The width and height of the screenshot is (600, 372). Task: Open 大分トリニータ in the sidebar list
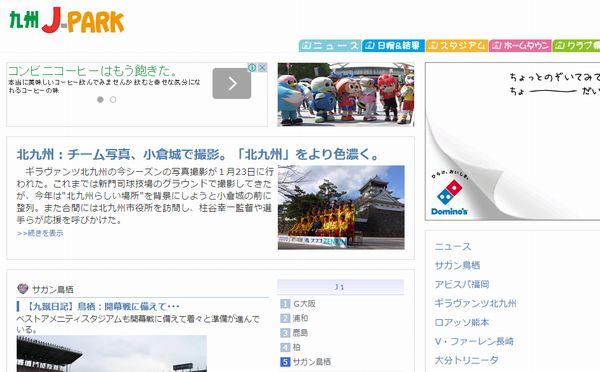466,360
